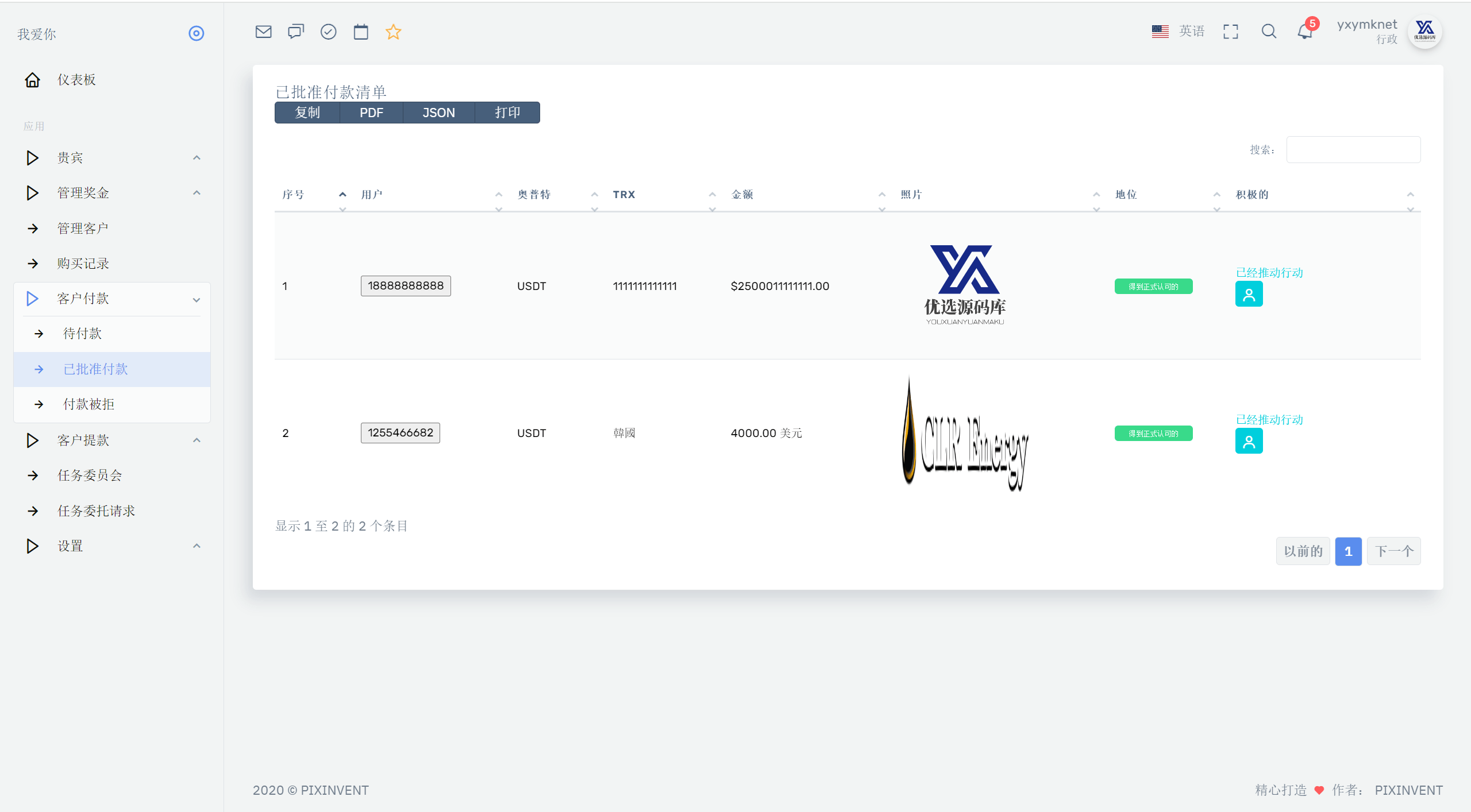Expand the 客户提款 menu section
Screen dimensions: 1471x812
[x=112, y=440]
